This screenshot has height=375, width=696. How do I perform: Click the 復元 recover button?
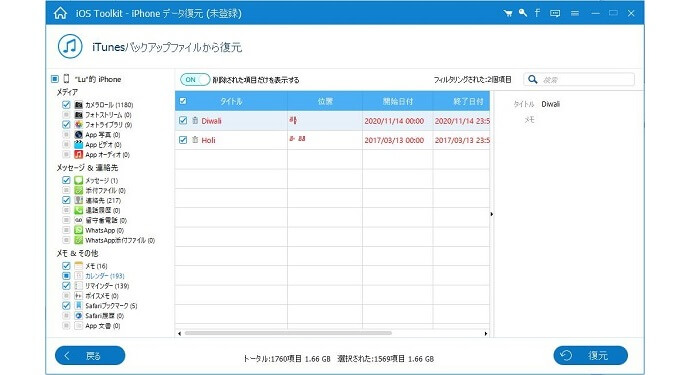tap(590, 355)
